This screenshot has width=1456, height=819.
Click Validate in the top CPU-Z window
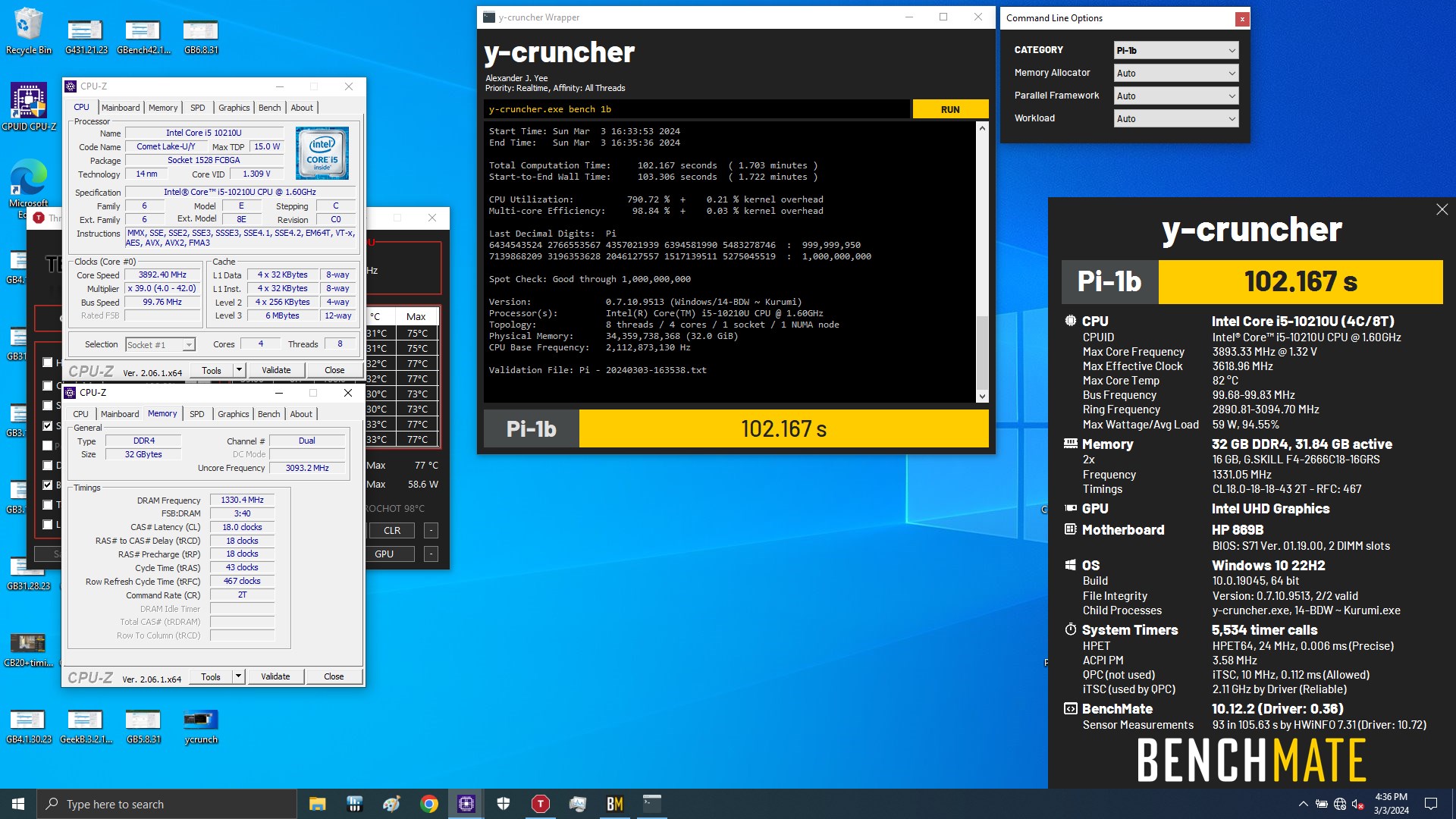[x=276, y=370]
